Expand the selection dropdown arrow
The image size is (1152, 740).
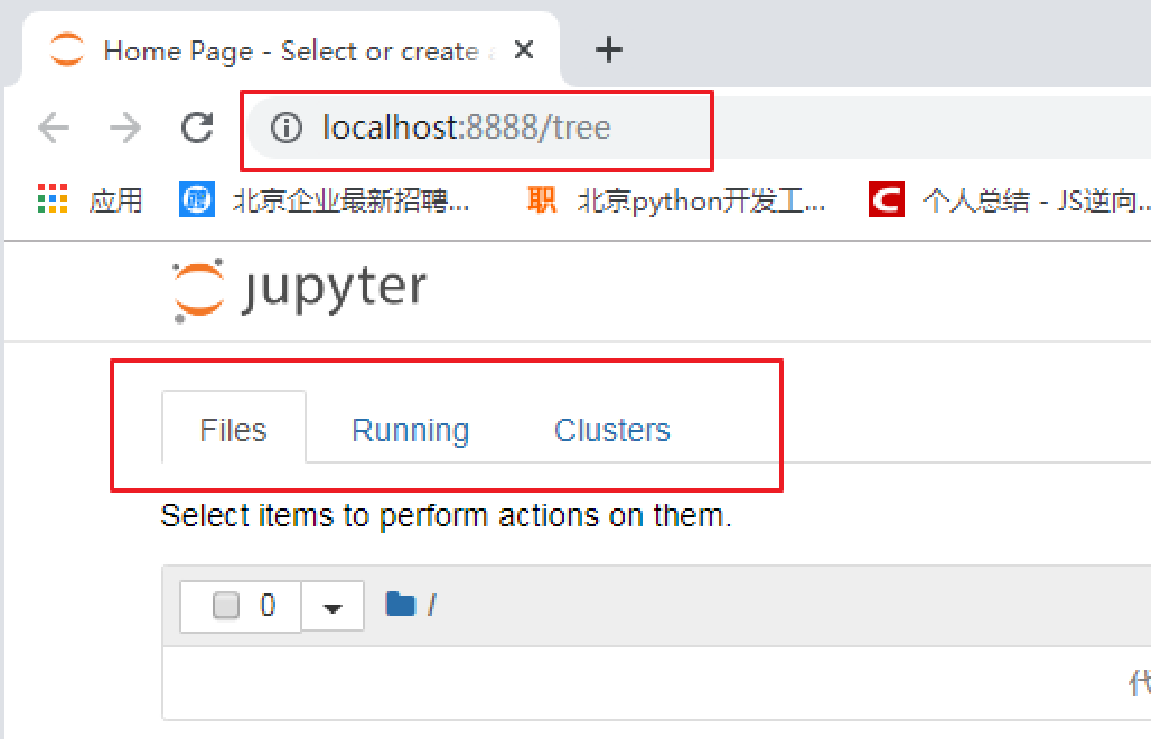[333, 607]
